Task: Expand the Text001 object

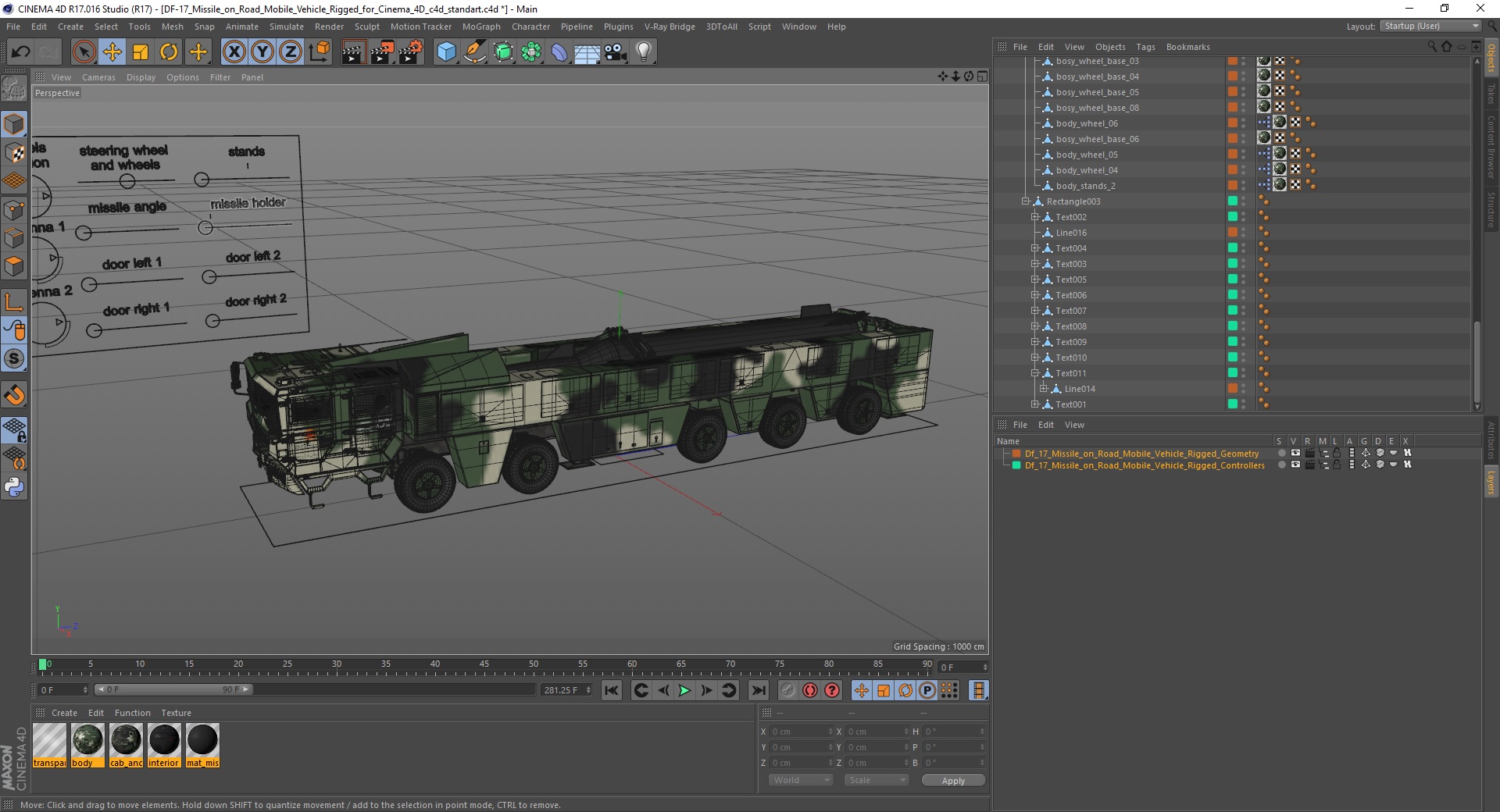Action: 1034,404
